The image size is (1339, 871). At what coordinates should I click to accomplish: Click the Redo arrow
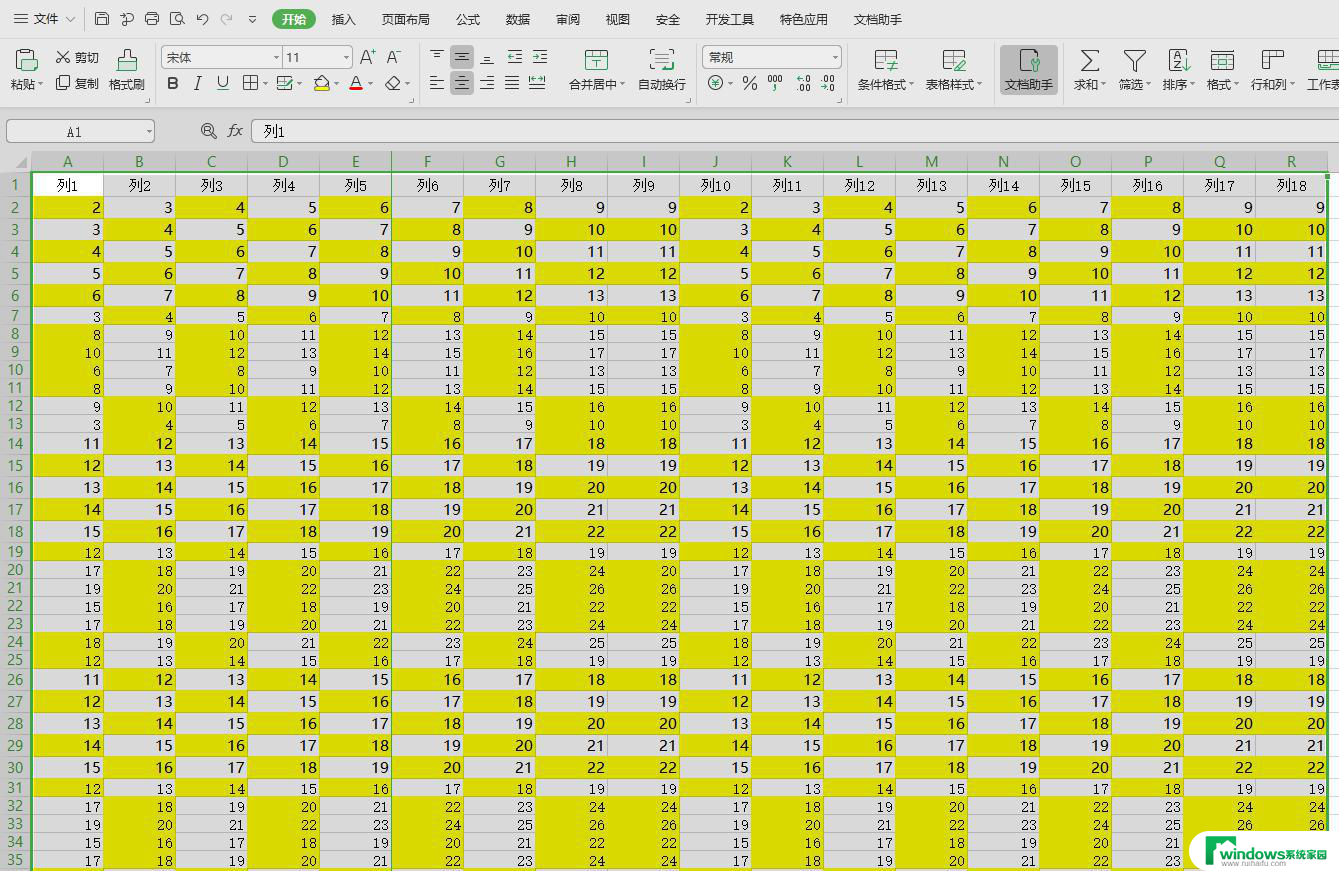pyautogui.click(x=227, y=19)
